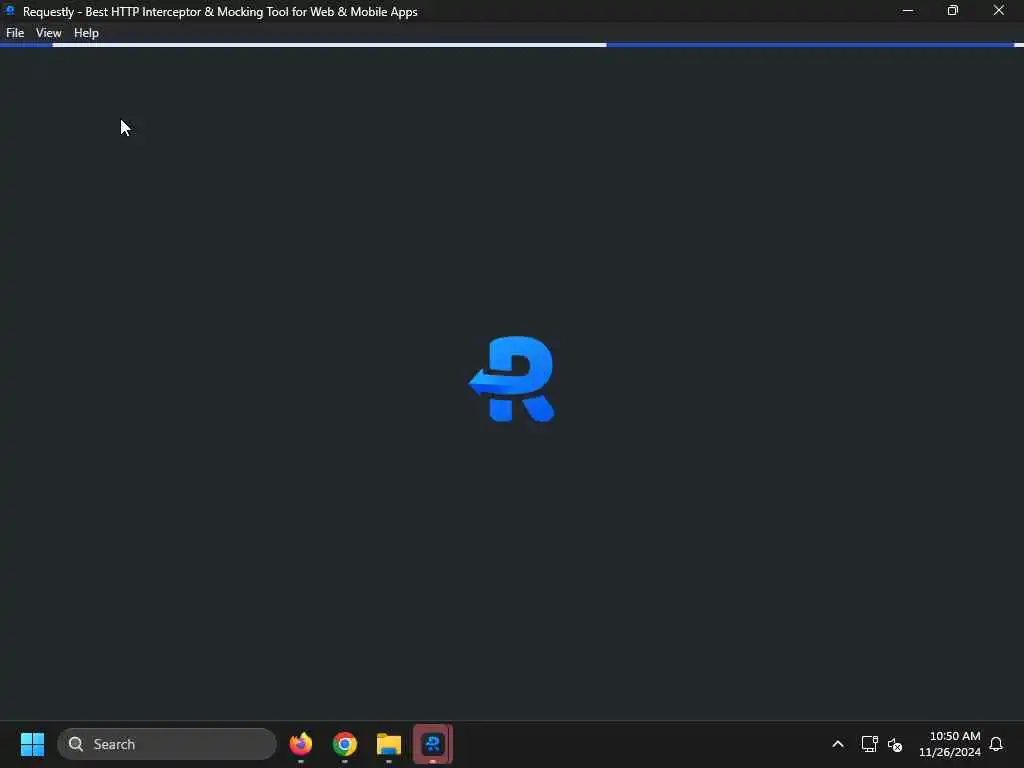The width and height of the screenshot is (1024, 768).
Task: Open the Help menu
Action: point(86,33)
